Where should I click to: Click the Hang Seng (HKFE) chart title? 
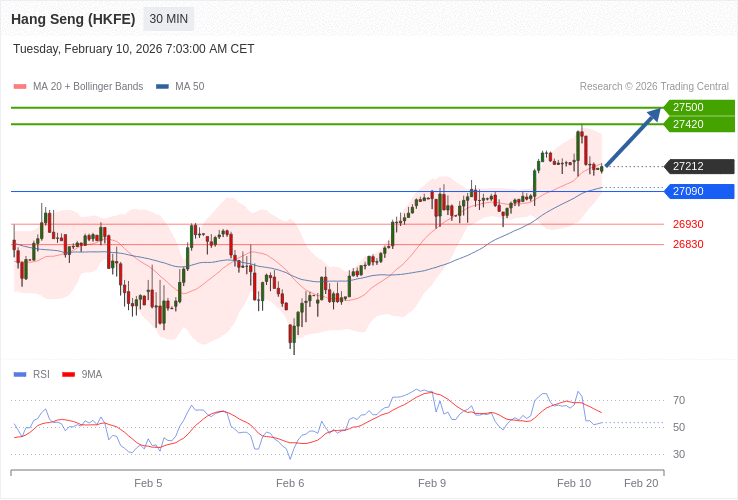[73, 19]
